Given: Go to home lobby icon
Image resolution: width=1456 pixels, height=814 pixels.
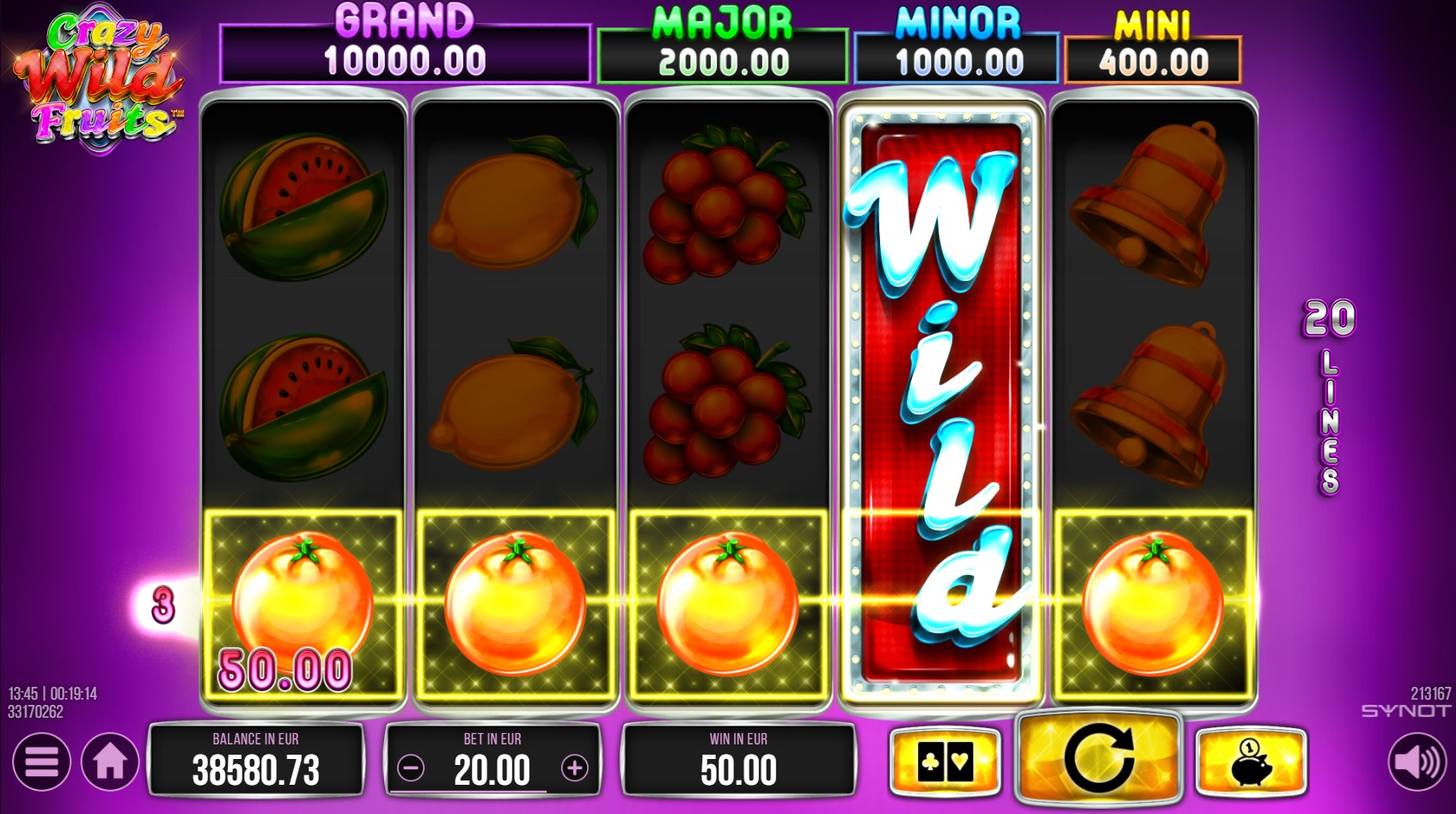Looking at the screenshot, I should [110, 762].
